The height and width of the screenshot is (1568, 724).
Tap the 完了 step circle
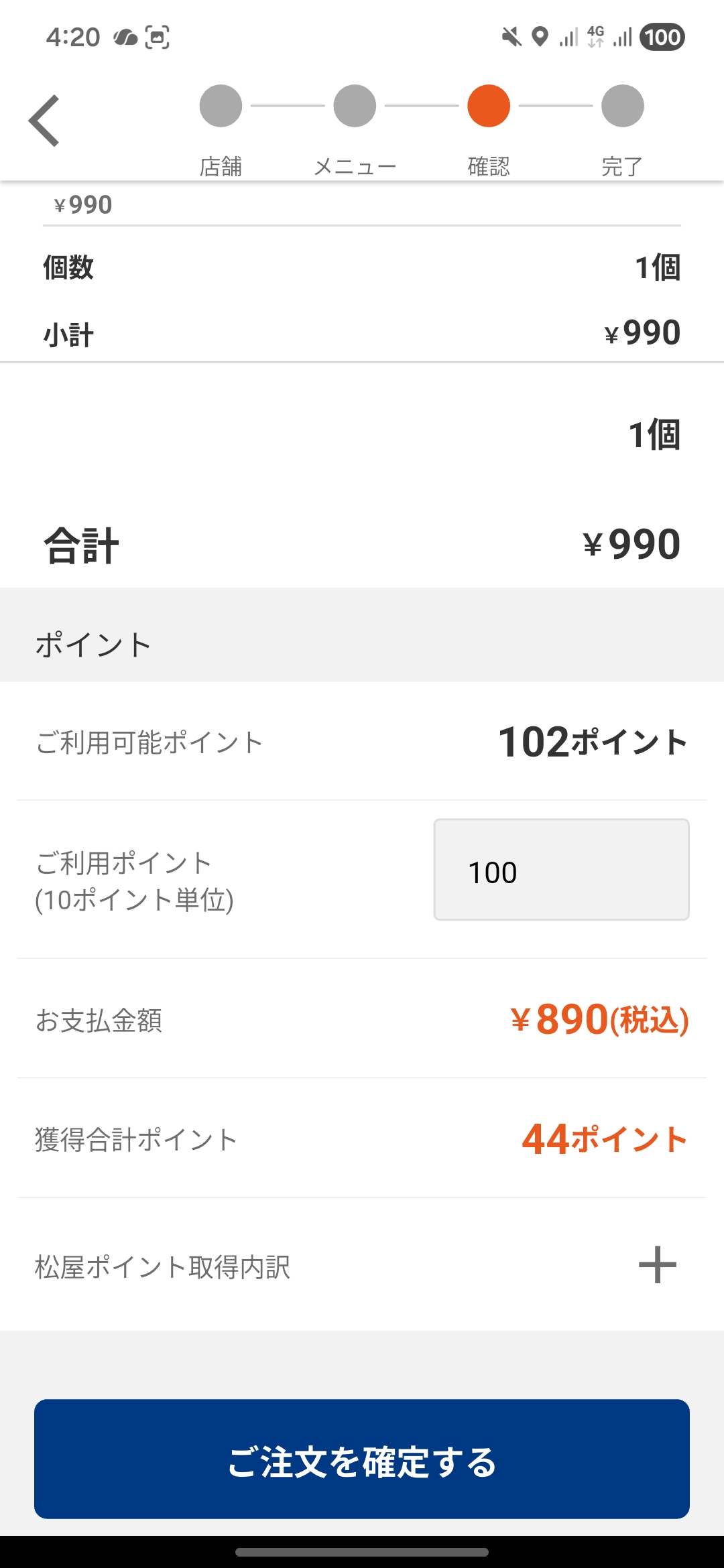coord(623,106)
